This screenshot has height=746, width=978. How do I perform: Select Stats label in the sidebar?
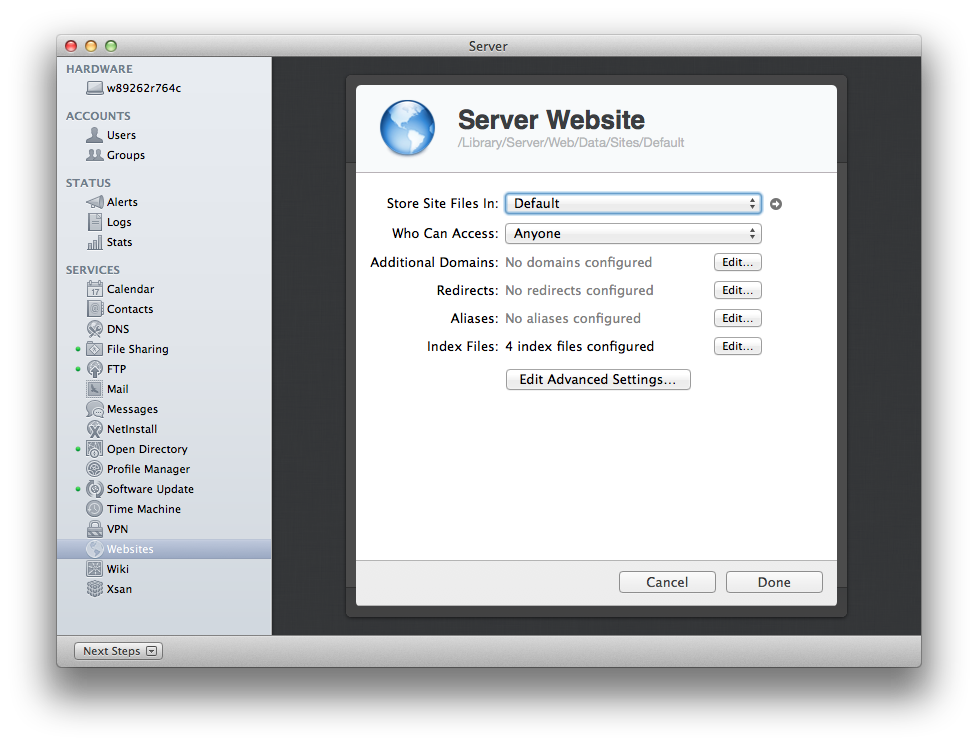pos(120,242)
